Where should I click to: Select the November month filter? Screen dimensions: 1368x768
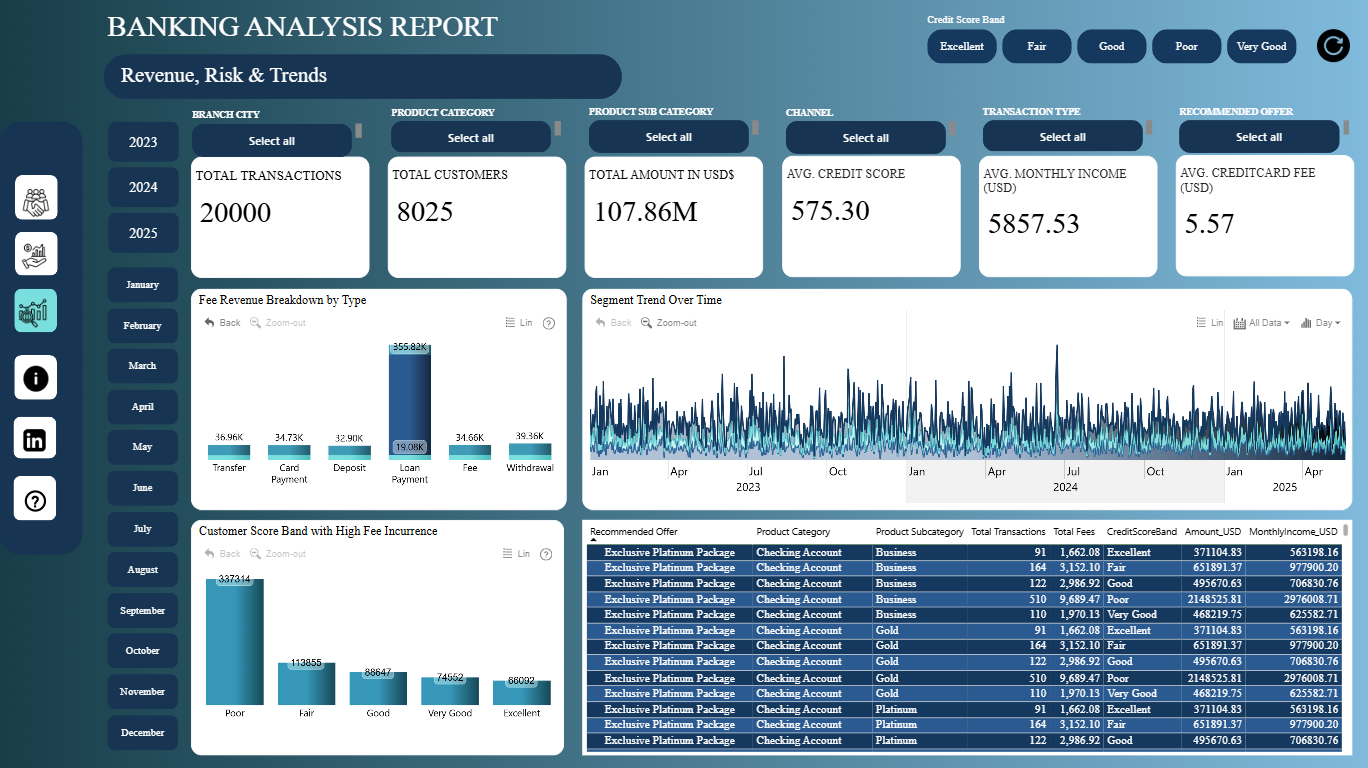(x=143, y=692)
